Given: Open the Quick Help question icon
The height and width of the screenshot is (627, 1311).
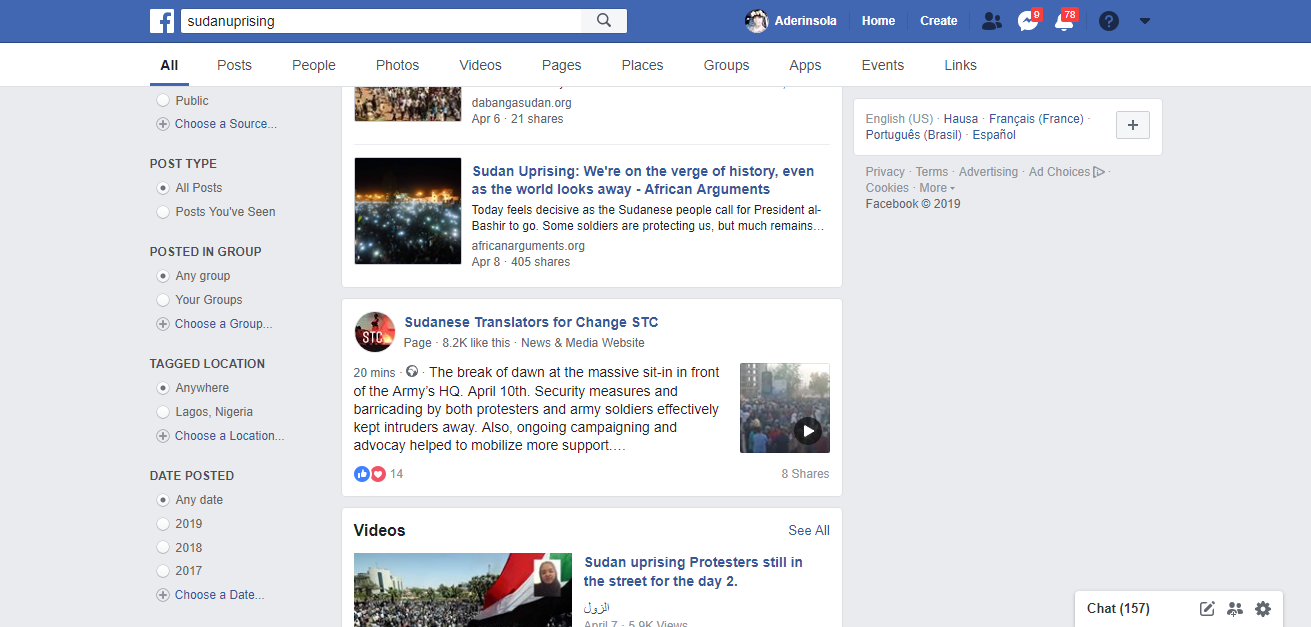Looking at the screenshot, I should point(1108,21).
